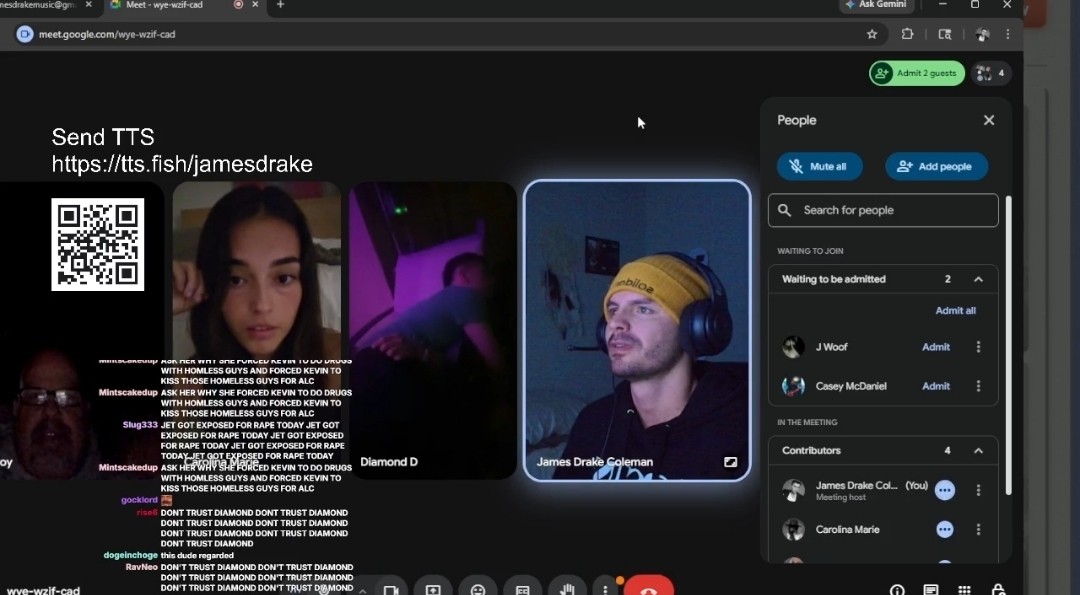Collapse the Waiting to be admitted section
The width and height of the screenshot is (1080, 595).
(978, 280)
